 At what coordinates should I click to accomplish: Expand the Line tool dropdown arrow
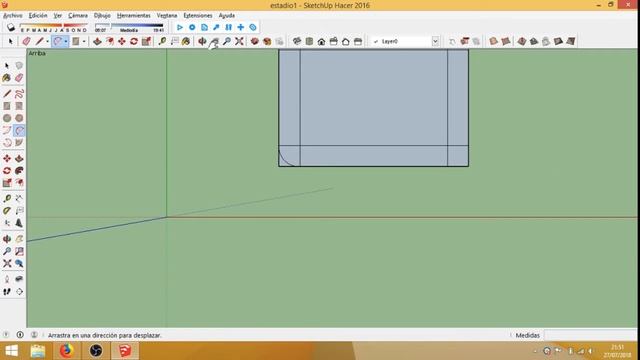tap(47, 41)
